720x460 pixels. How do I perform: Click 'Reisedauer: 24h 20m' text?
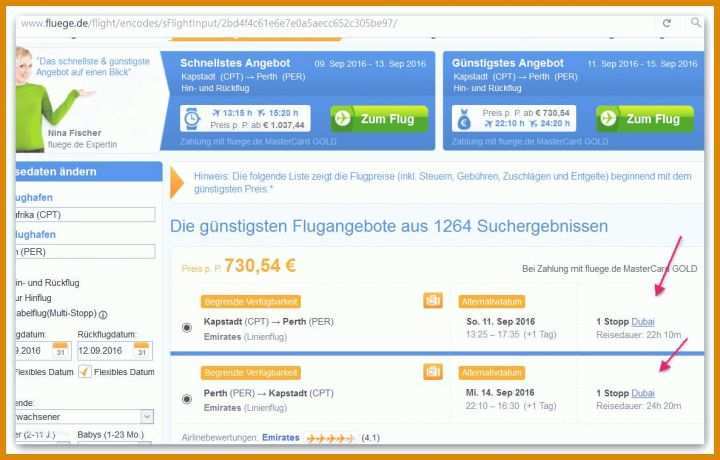point(638,406)
